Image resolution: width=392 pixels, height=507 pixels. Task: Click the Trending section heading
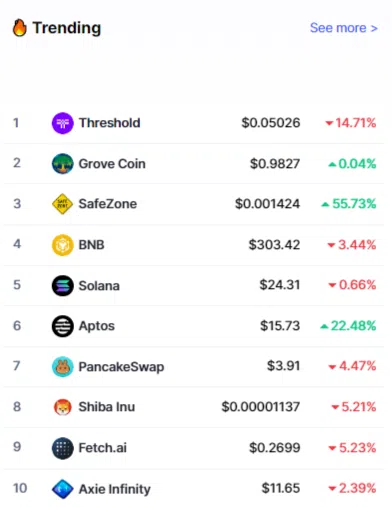67,28
